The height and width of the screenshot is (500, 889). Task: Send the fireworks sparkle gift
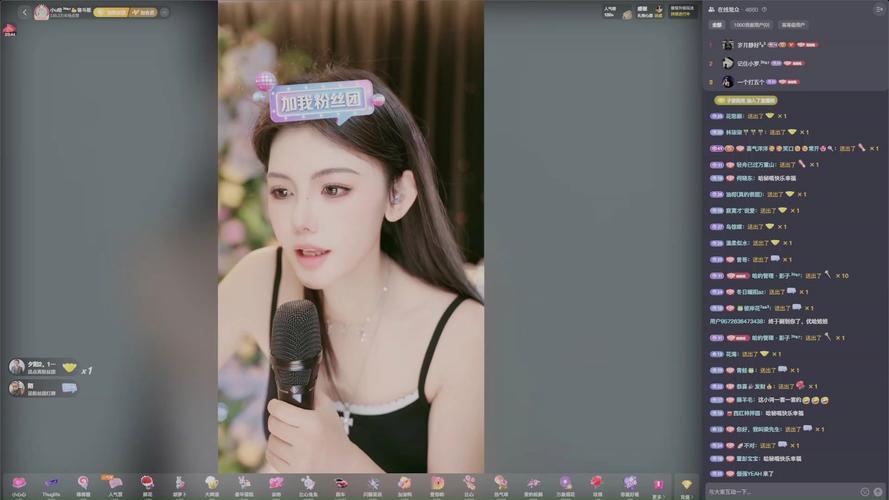tap(372, 486)
